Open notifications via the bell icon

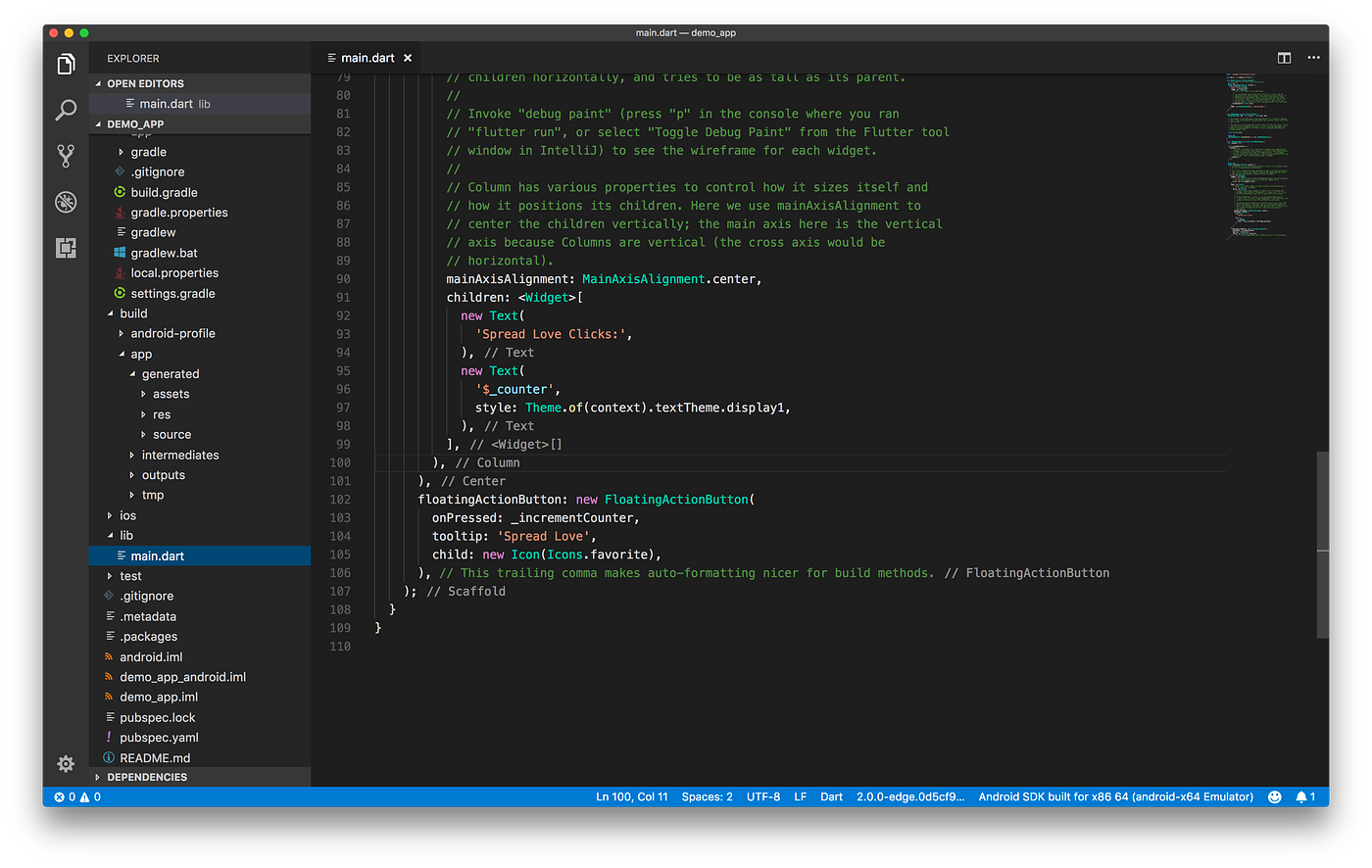[1303, 796]
